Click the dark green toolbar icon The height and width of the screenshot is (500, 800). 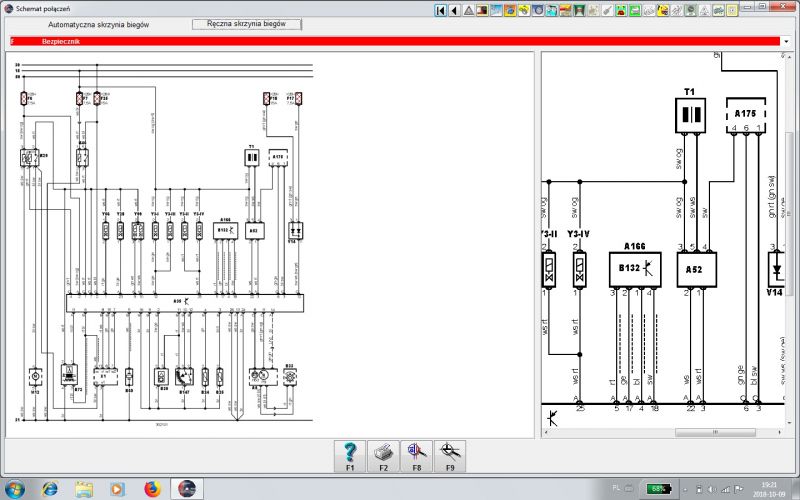point(580,10)
